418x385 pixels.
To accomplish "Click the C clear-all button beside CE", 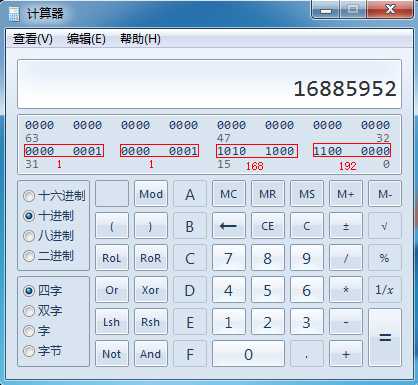I will [307, 226].
